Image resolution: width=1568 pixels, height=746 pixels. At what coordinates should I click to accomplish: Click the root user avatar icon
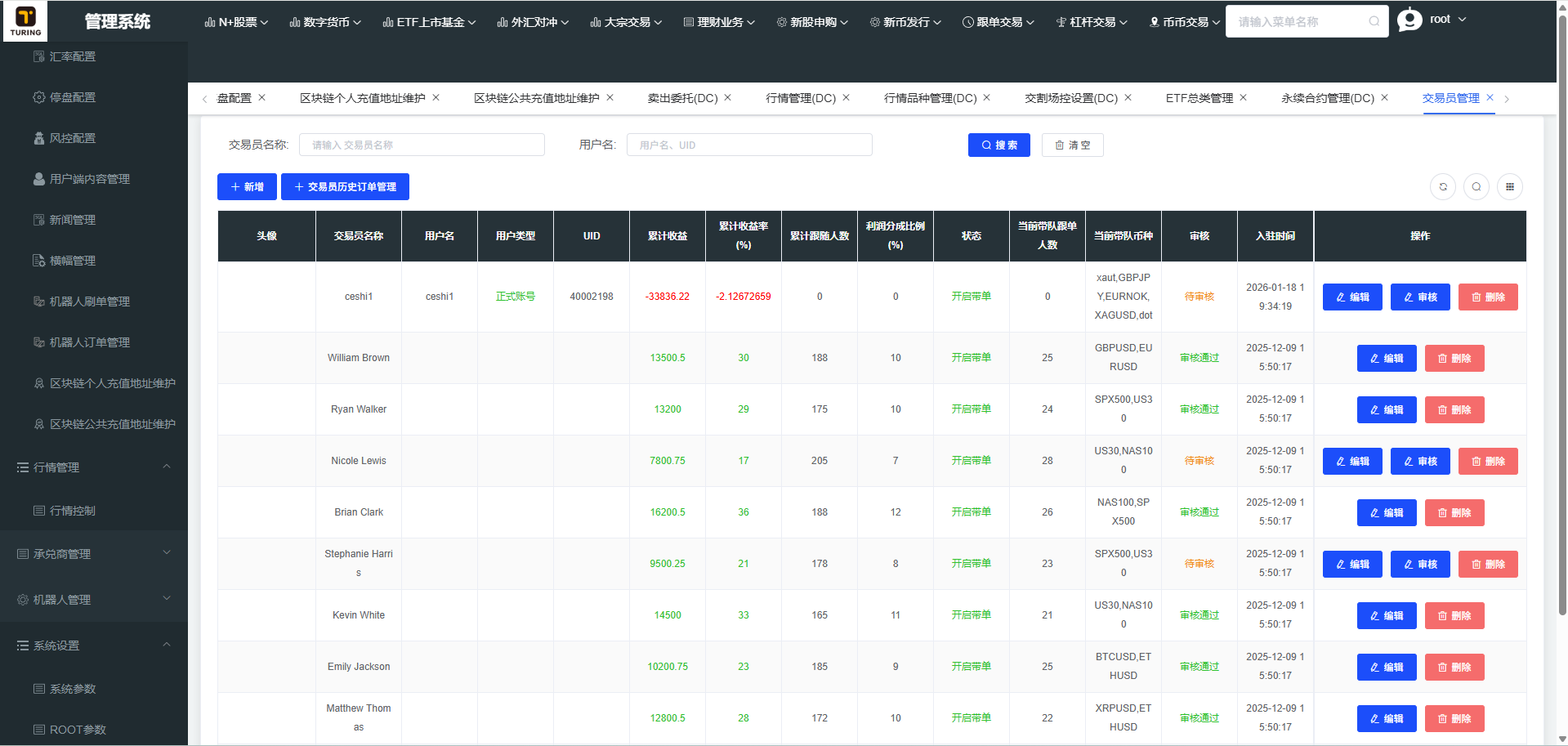(x=1409, y=20)
